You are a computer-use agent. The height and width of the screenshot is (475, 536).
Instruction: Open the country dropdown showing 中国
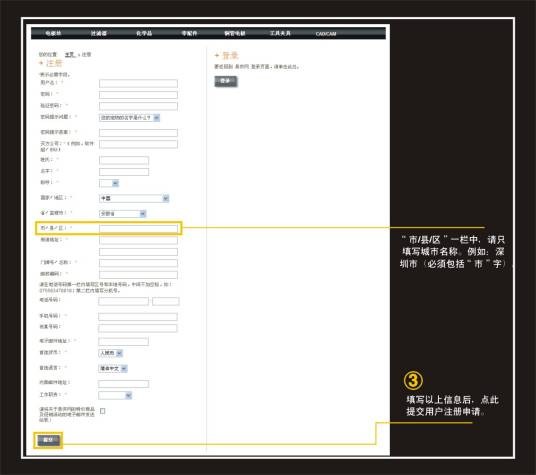[x=134, y=198]
